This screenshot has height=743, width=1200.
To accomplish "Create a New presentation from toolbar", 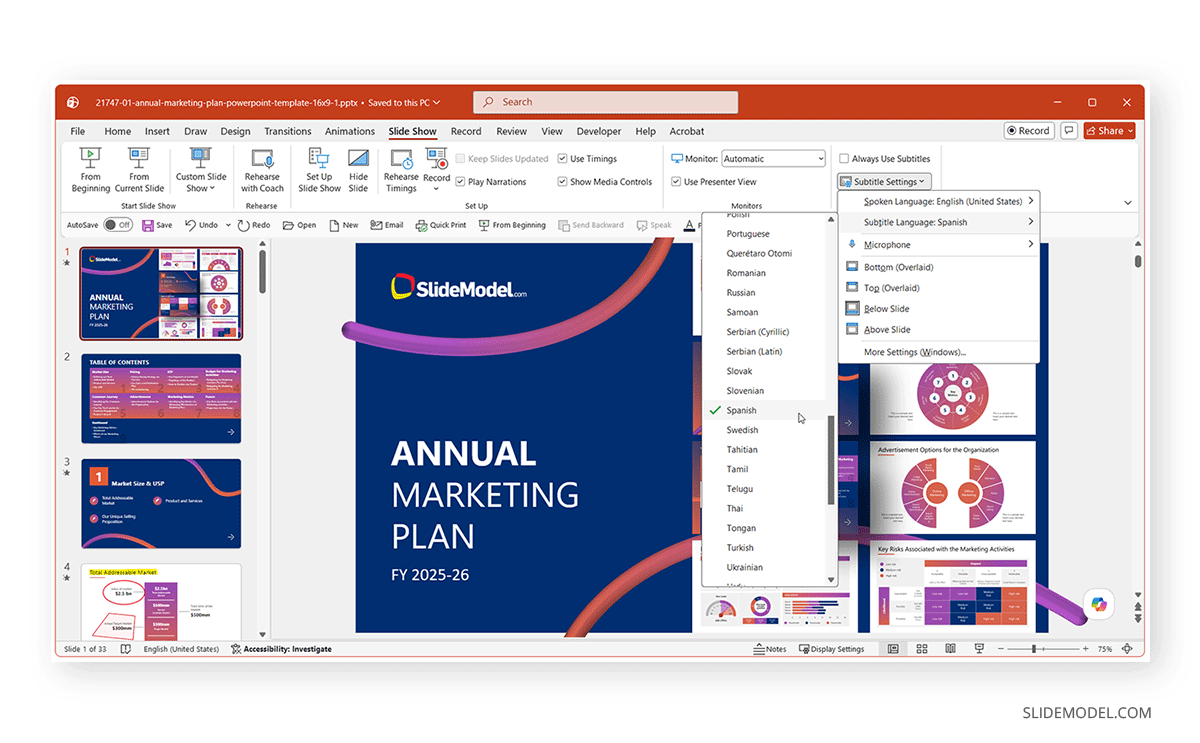I will (343, 225).
